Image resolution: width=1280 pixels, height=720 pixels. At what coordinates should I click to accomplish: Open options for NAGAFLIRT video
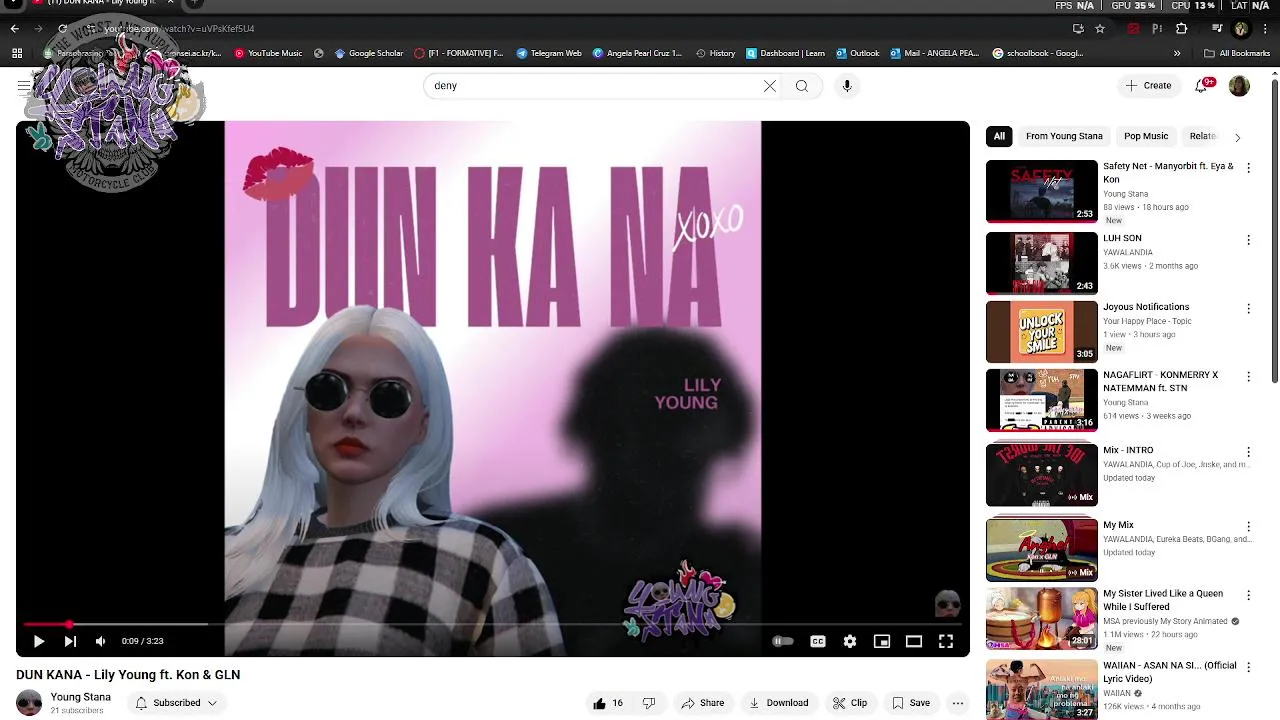(1248, 377)
